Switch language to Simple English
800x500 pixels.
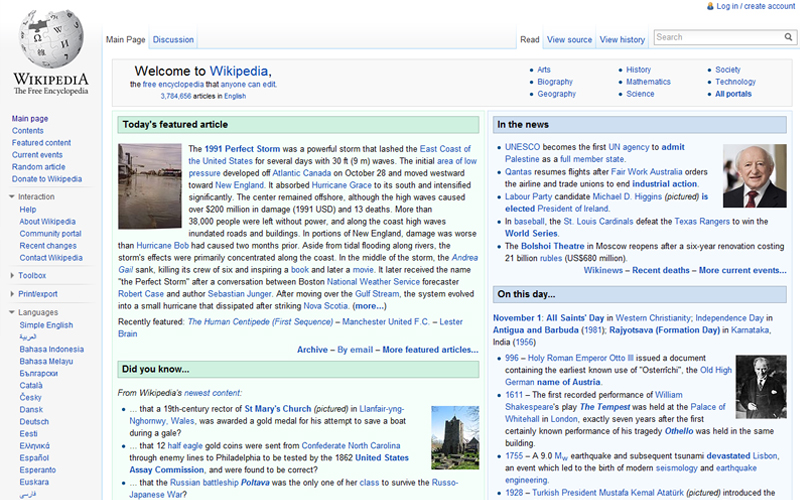[x=46, y=325]
